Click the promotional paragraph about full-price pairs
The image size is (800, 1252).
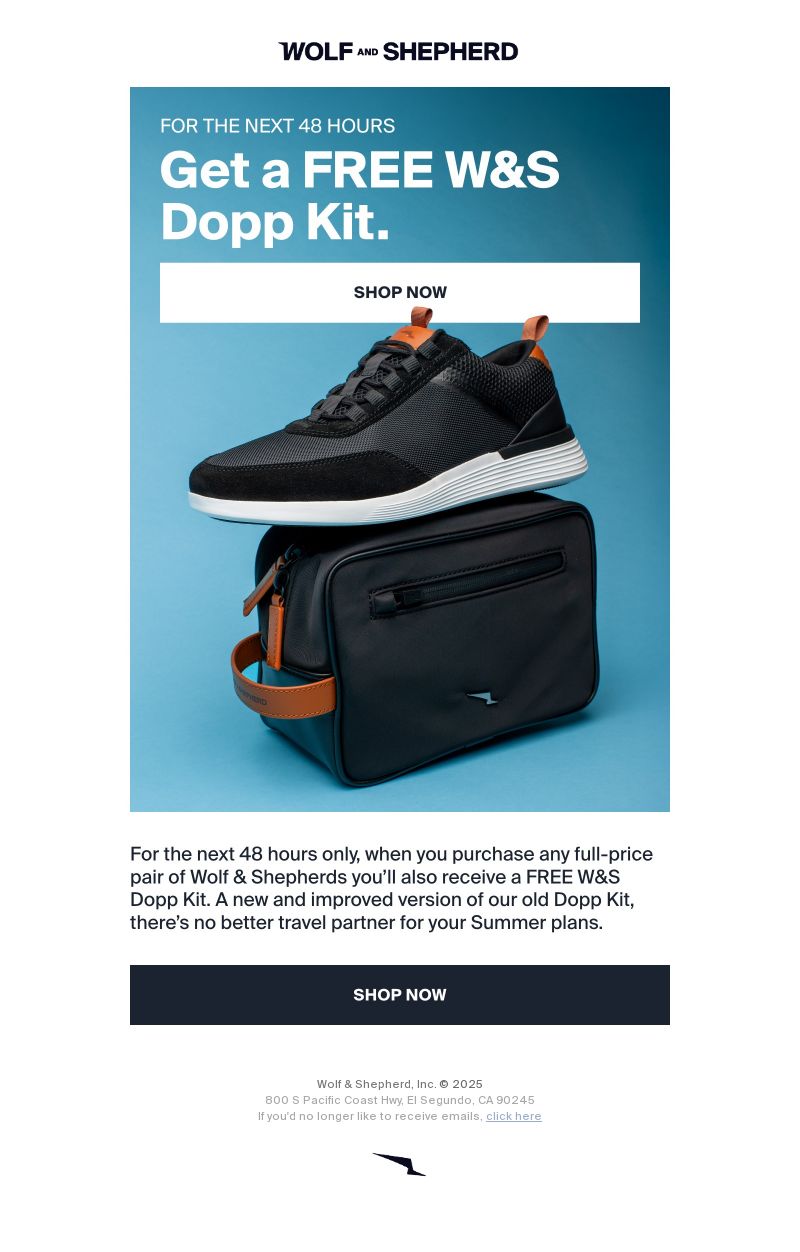(392, 888)
